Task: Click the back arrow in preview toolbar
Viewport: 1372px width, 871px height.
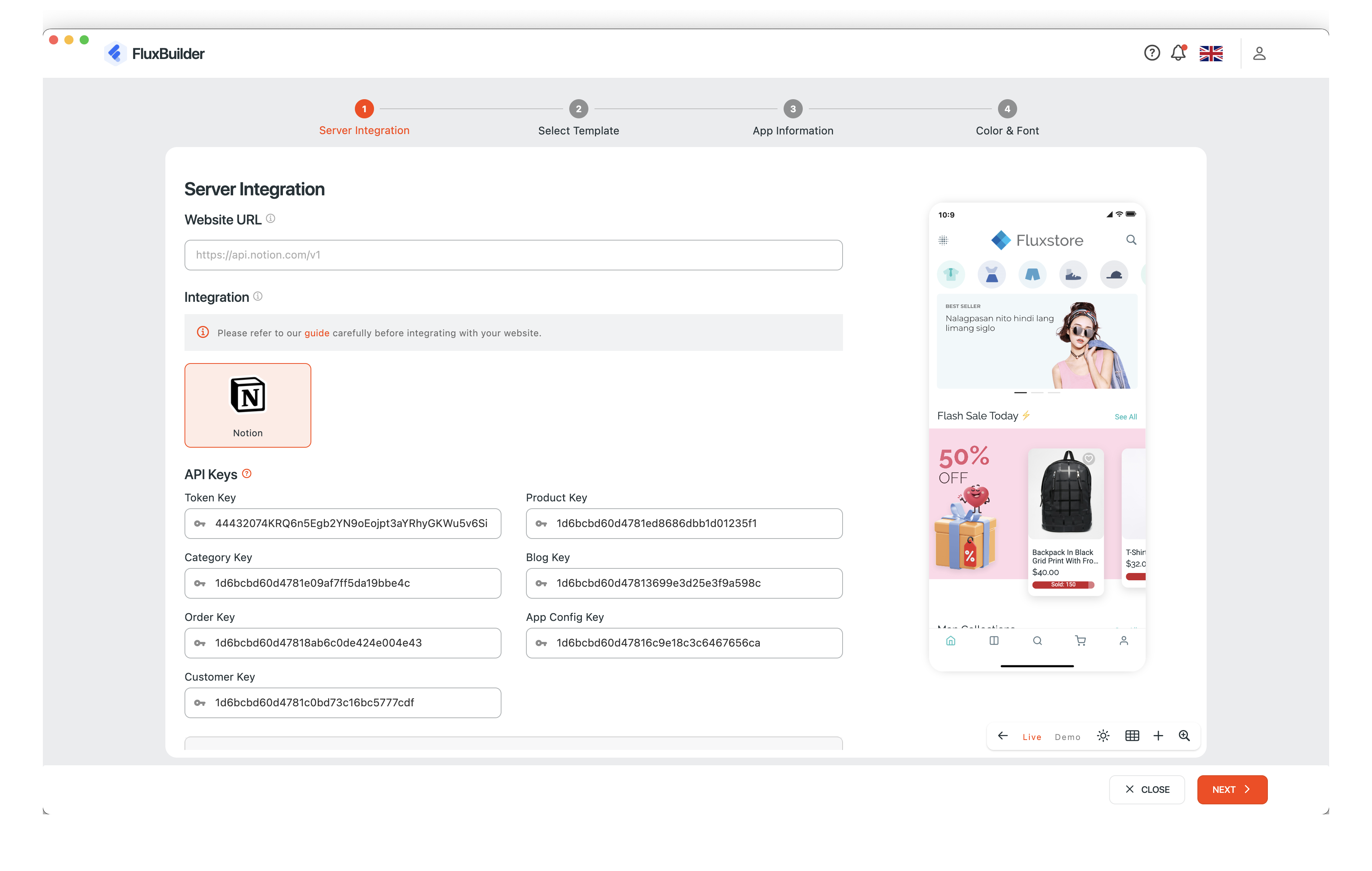Action: (x=1003, y=736)
